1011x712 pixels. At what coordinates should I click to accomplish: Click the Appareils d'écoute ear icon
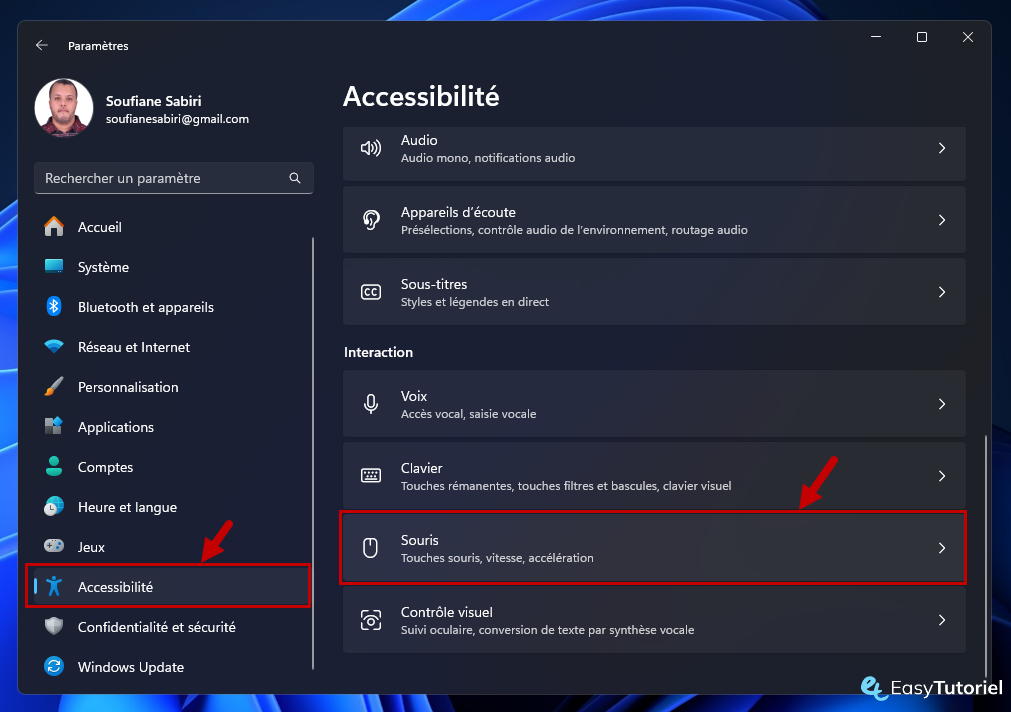(x=371, y=220)
